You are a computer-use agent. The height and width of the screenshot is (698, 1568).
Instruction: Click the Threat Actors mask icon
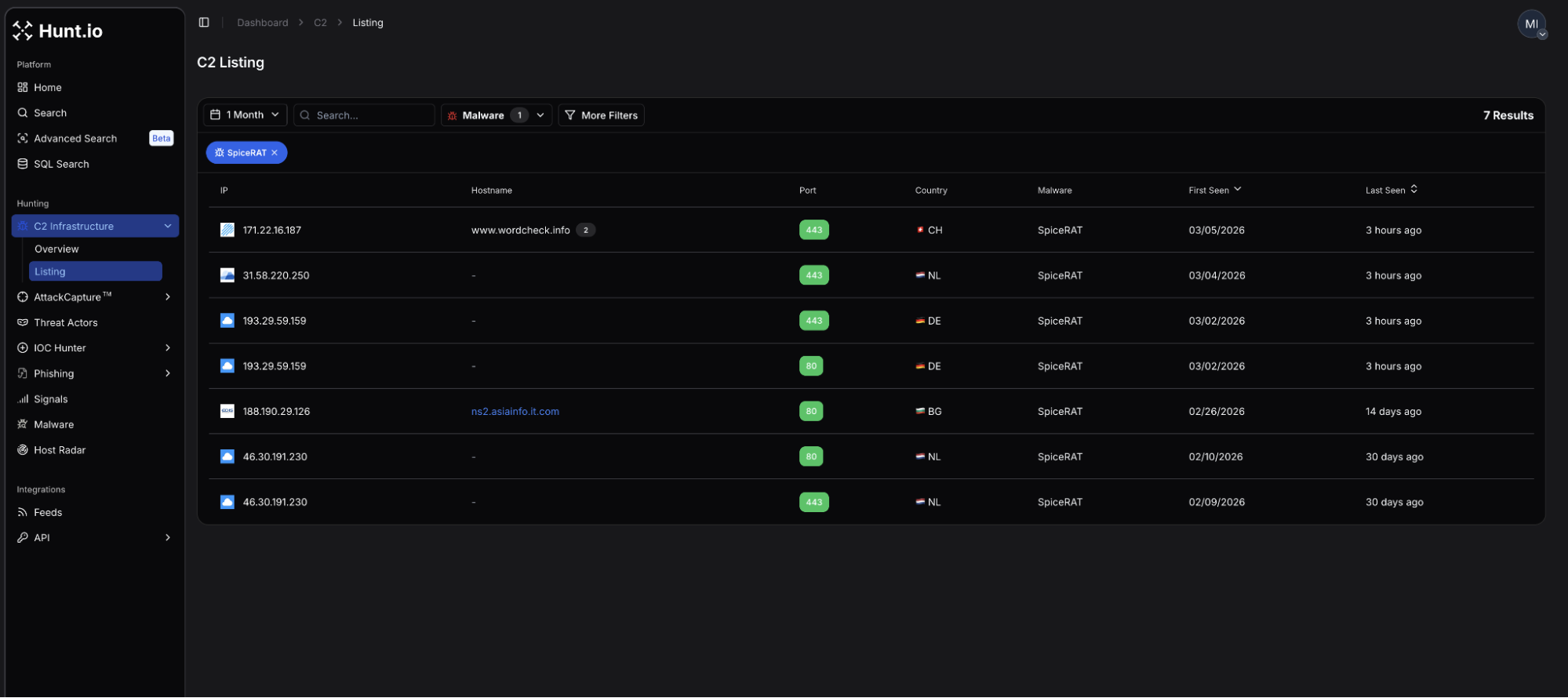pos(23,322)
